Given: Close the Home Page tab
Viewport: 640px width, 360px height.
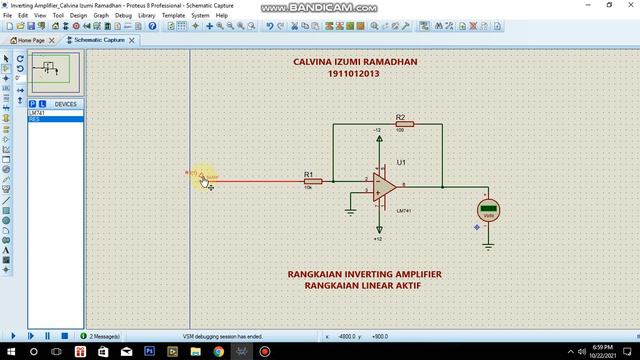Looking at the screenshot, I should (52, 40).
